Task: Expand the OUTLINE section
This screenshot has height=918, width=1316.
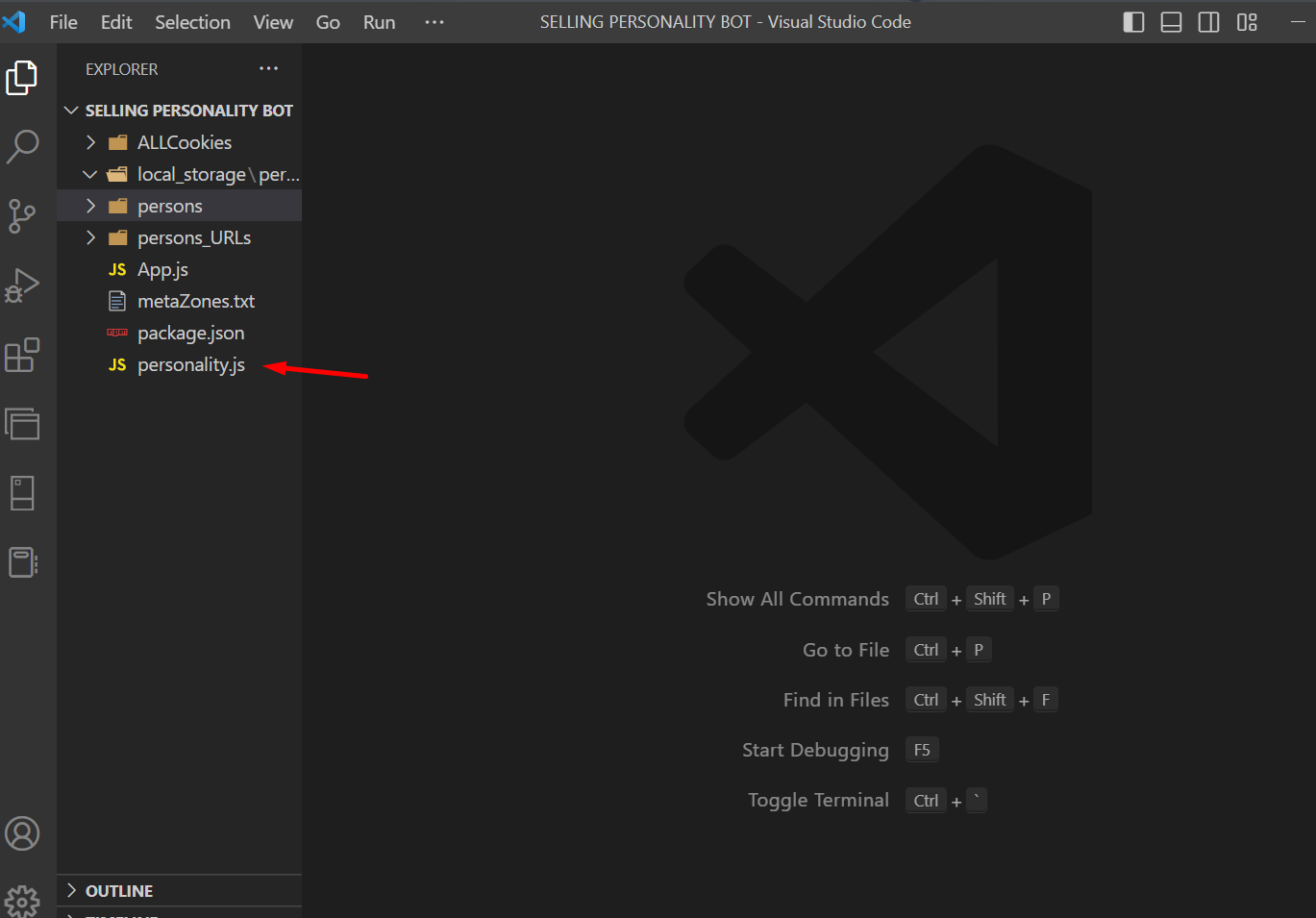Action: click(x=118, y=891)
